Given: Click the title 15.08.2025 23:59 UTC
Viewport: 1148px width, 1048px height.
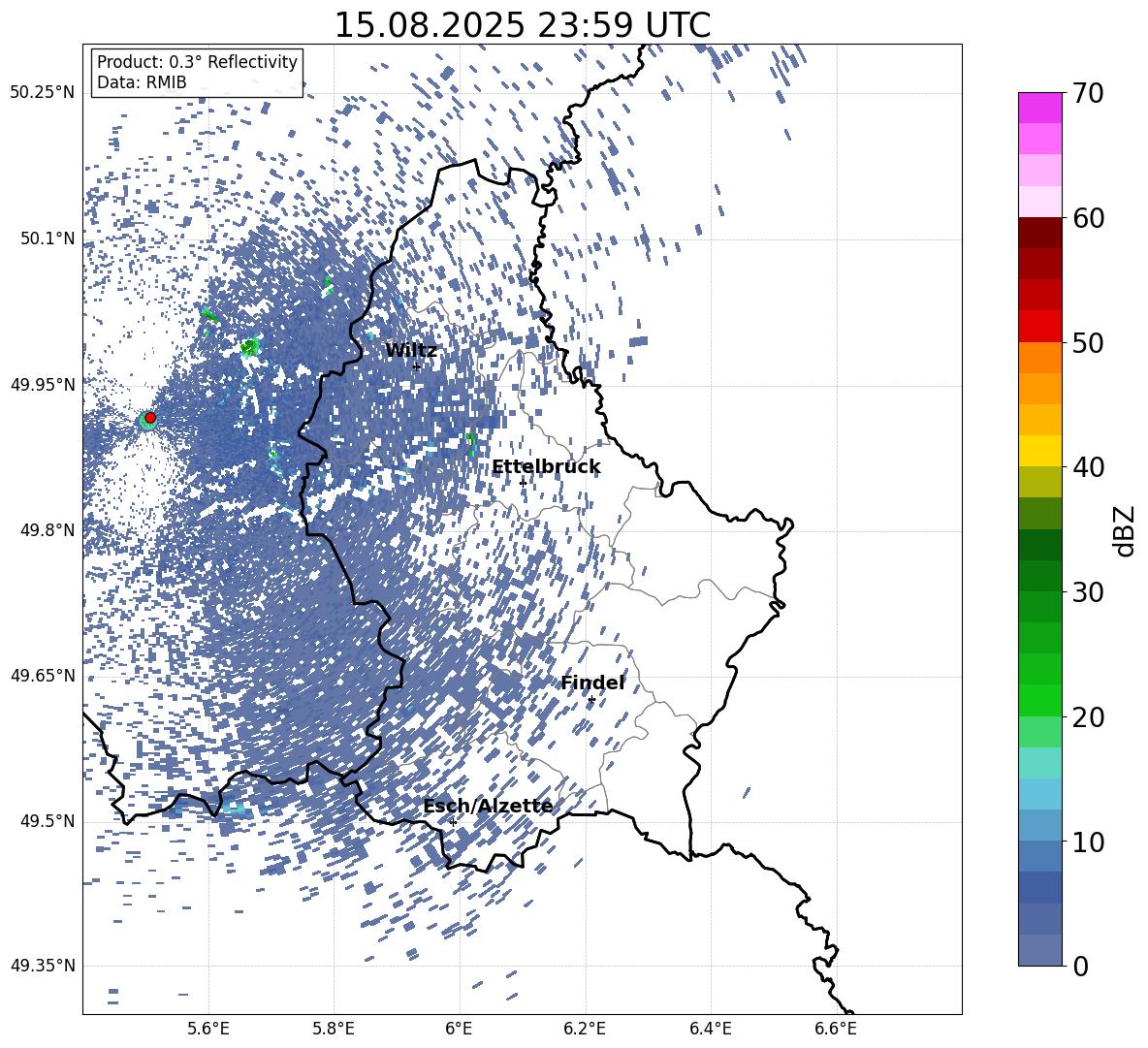Looking at the screenshot, I should point(522,25).
